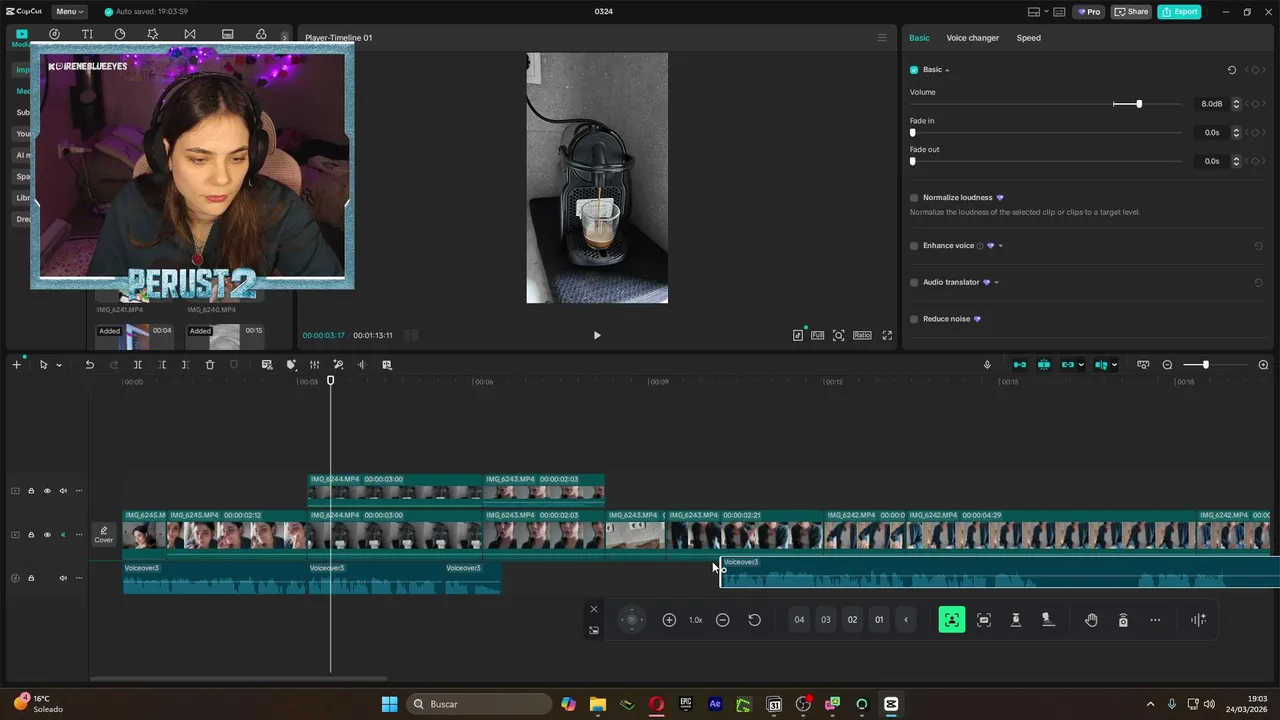
Task: Expand the Audio translator options arrow
Action: 996,283
